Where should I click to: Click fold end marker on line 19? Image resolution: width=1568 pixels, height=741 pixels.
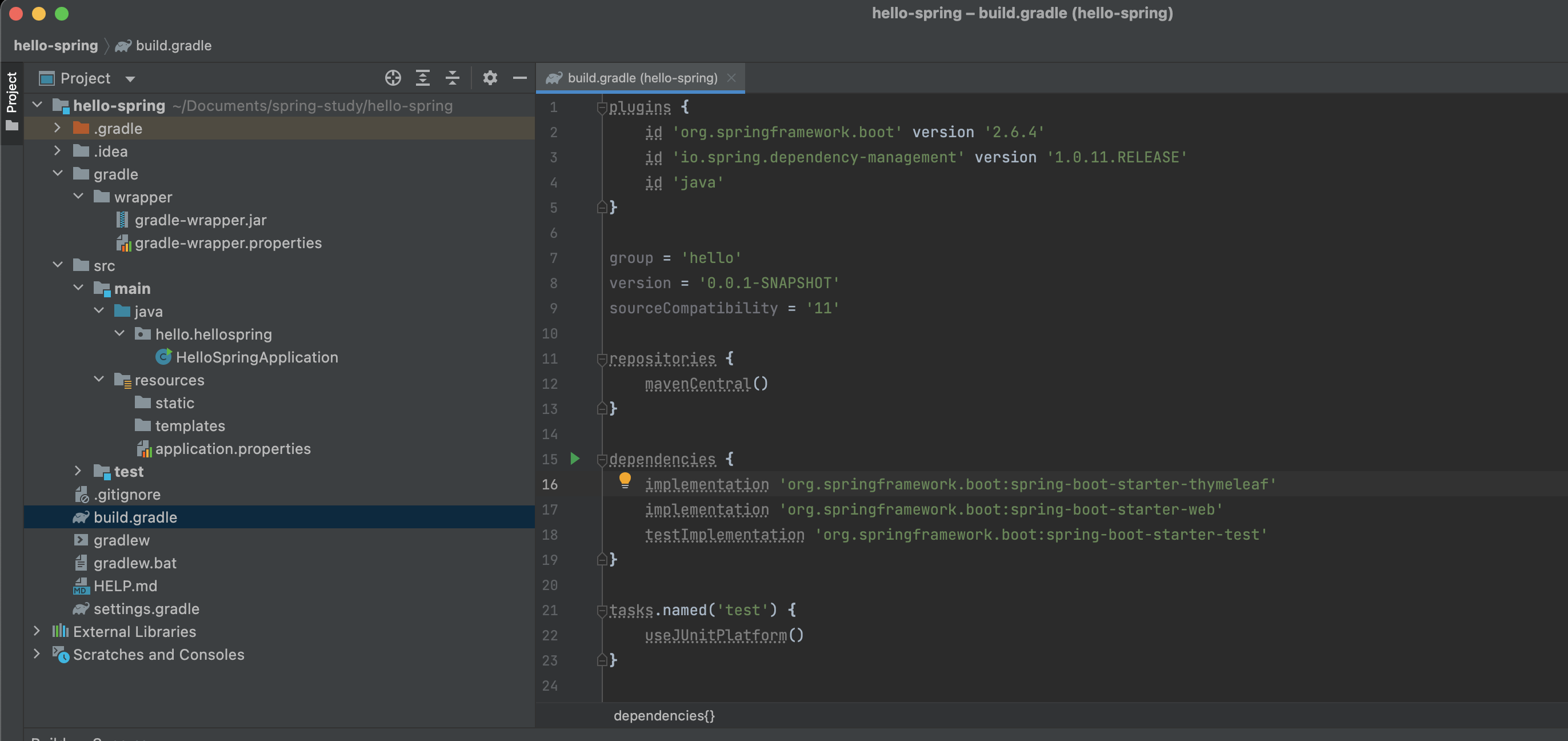(601, 560)
